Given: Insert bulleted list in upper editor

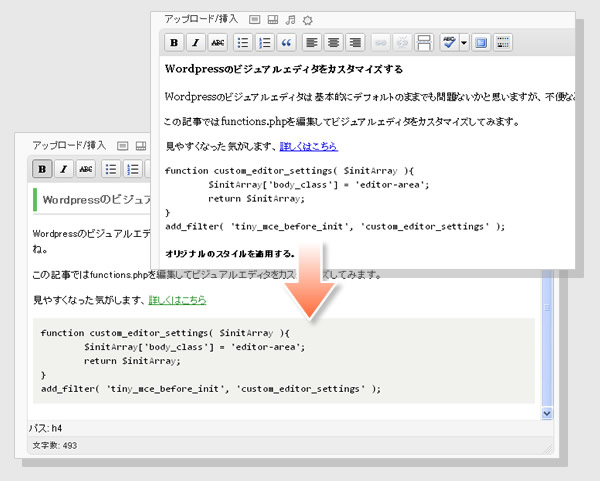Looking at the screenshot, I should pyautogui.click(x=243, y=42).
